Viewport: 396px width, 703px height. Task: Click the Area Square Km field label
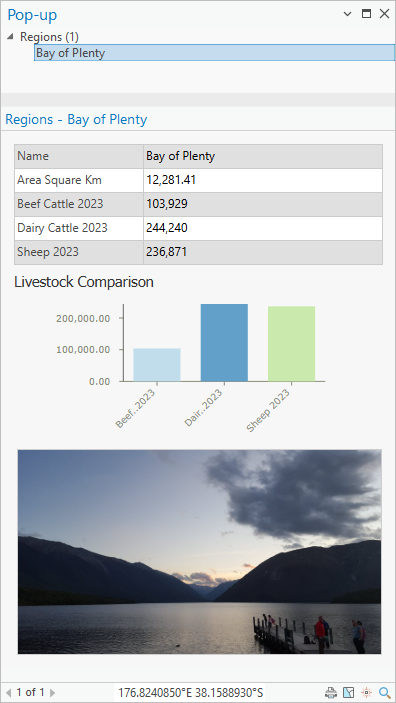pyautogui.click(x=59, y=180)
